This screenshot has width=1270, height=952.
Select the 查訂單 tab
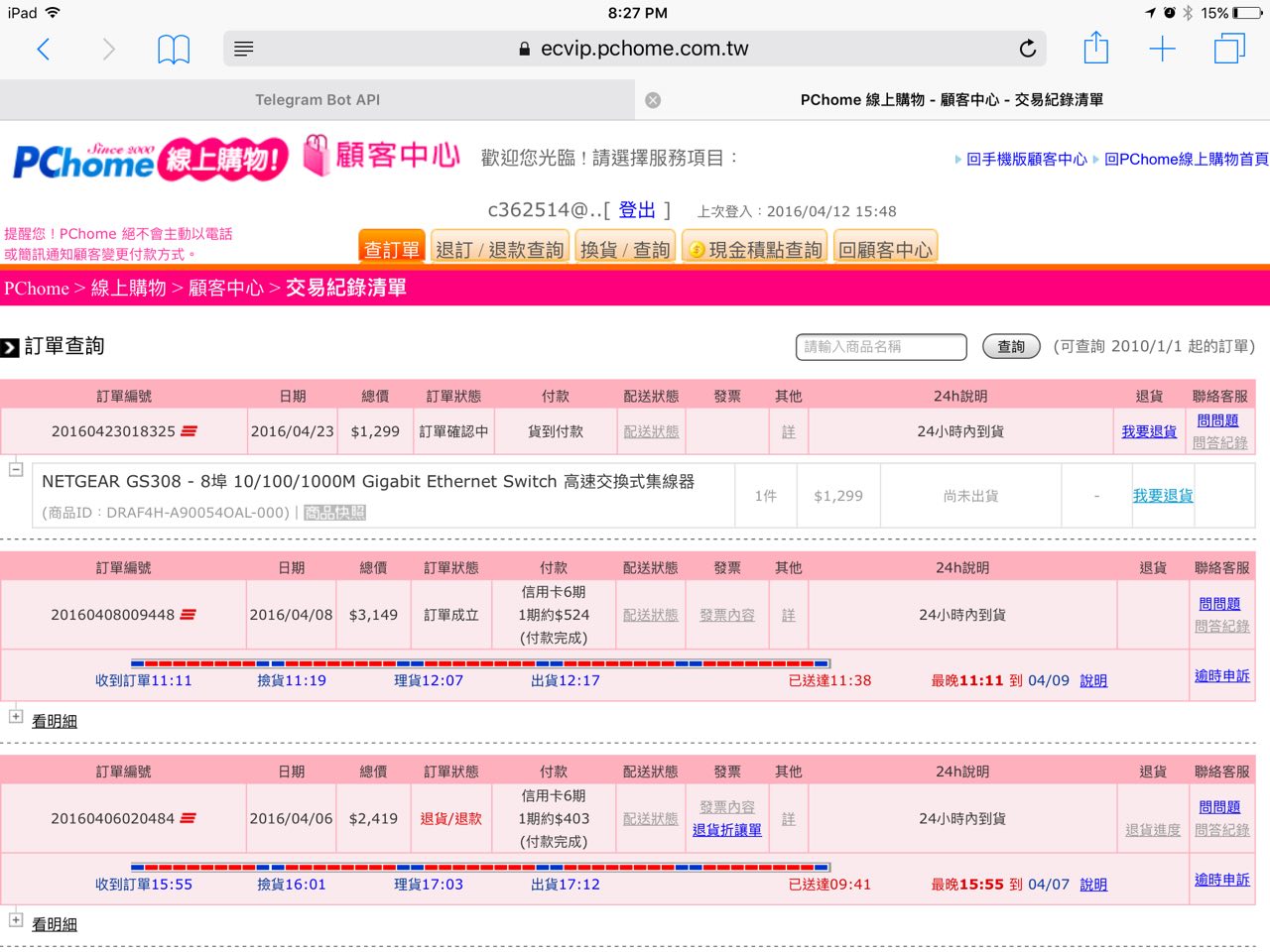(392, 248)
